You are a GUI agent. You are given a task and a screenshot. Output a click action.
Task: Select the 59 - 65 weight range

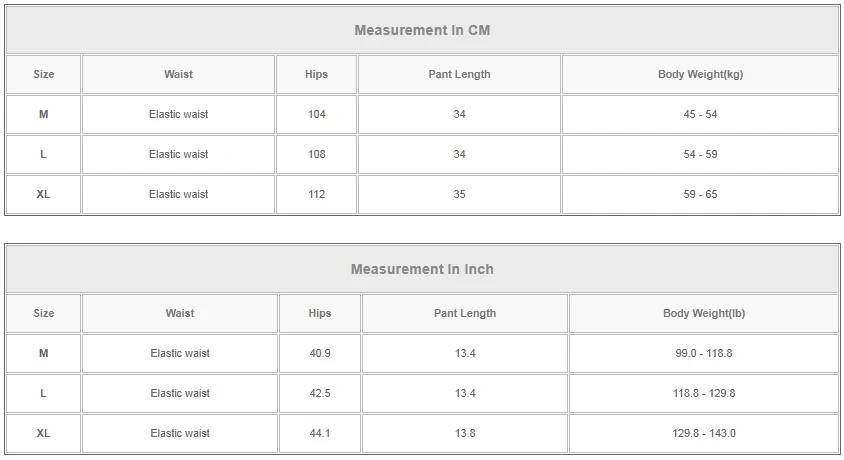click(700, 194)
